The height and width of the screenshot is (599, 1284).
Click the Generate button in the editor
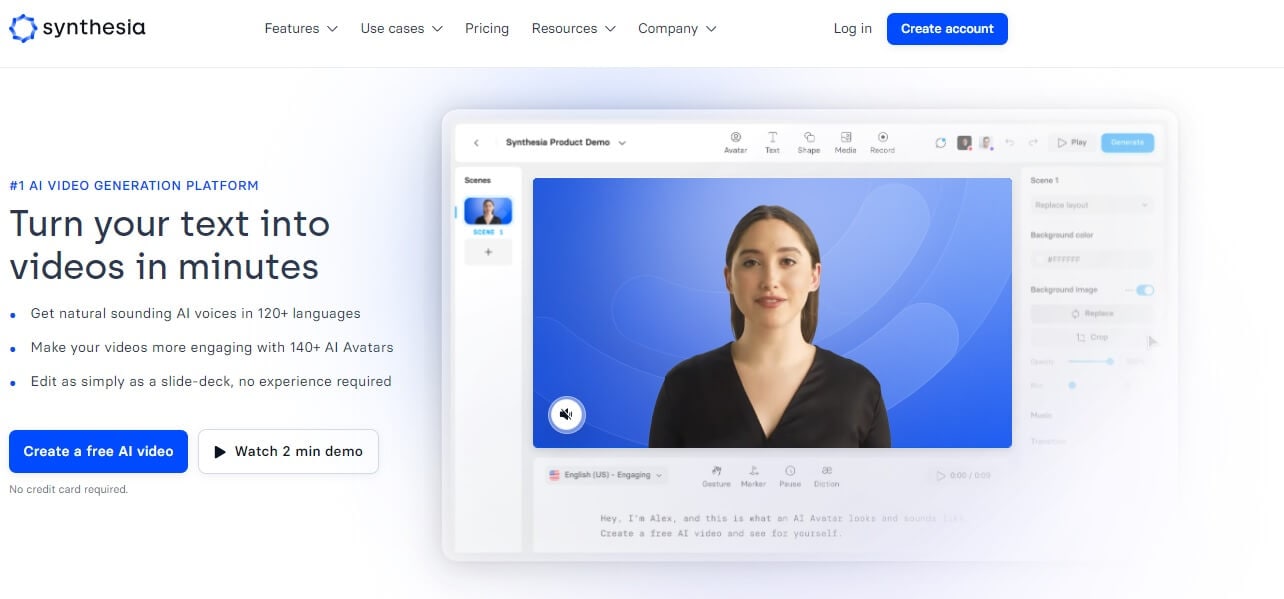tap(1127, 143)
